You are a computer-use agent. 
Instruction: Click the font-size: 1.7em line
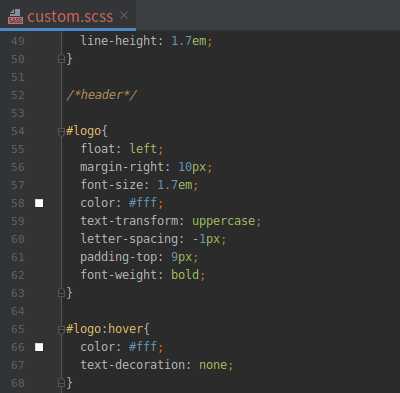(139, 185)
